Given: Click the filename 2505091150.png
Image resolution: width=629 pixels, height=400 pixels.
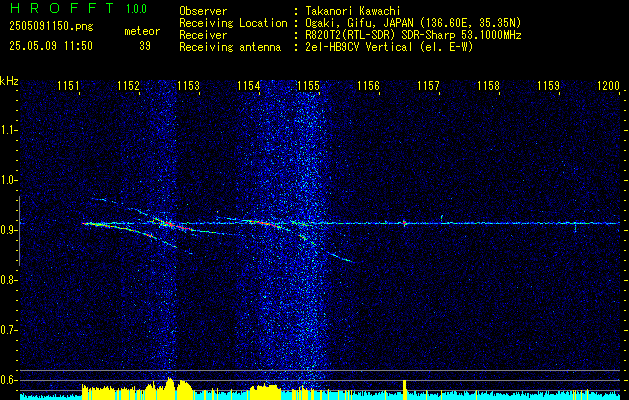Looking at the screenshot, I should click(51, 27).
